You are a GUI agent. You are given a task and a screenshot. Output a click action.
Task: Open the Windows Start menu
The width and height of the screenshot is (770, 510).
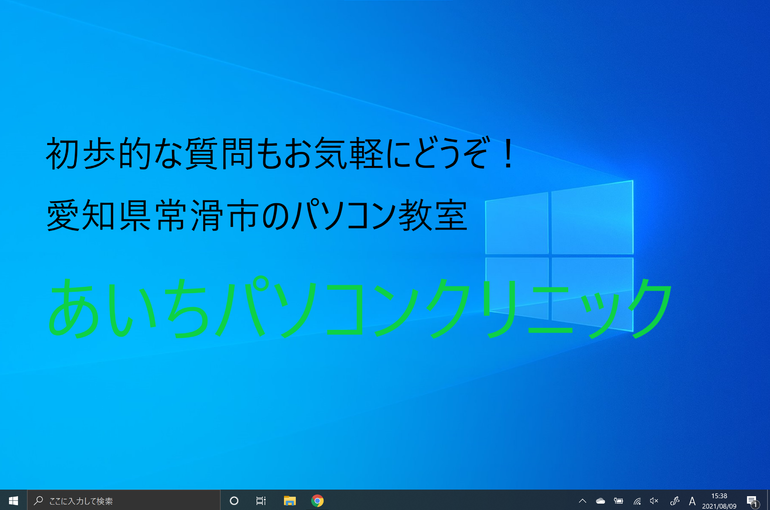tap(13, 501)
